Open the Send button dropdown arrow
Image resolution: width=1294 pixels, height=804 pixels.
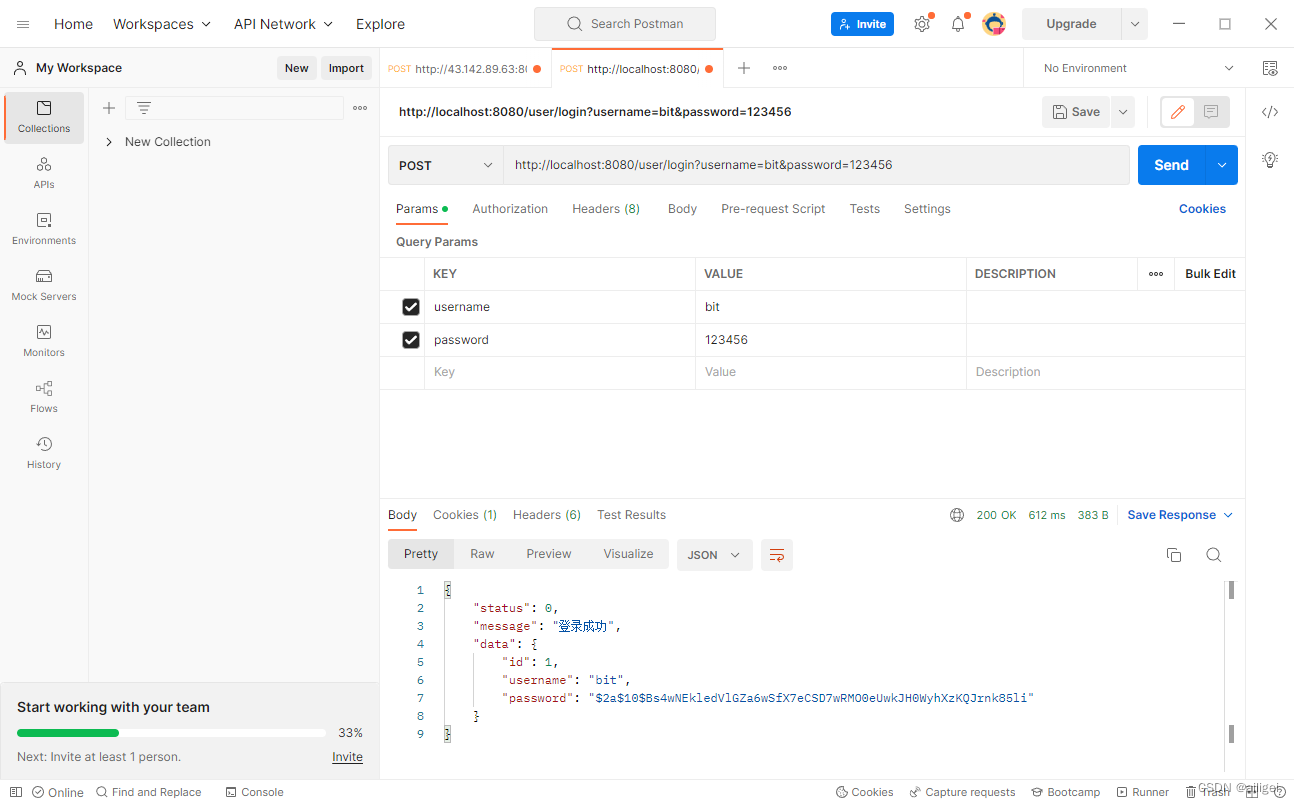click(1222, 165)
